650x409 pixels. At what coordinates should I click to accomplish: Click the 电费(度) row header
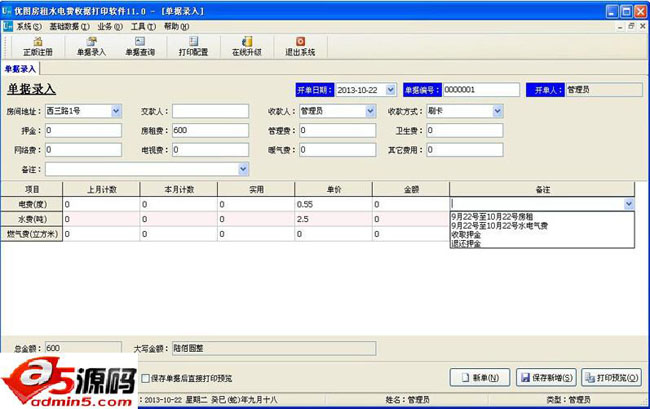tap(32, 204)
